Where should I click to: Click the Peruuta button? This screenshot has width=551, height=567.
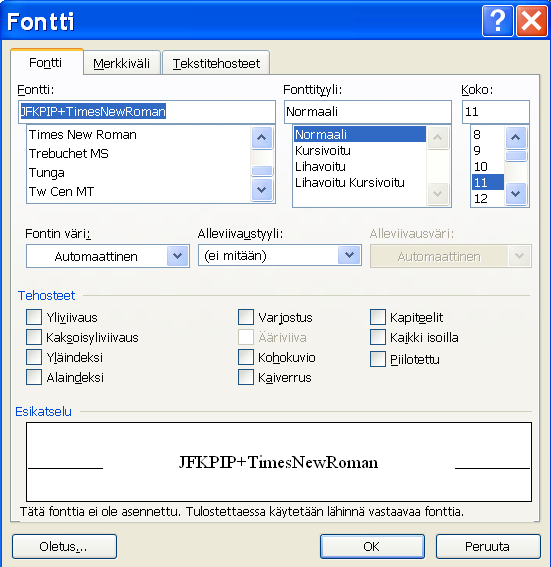488,546
